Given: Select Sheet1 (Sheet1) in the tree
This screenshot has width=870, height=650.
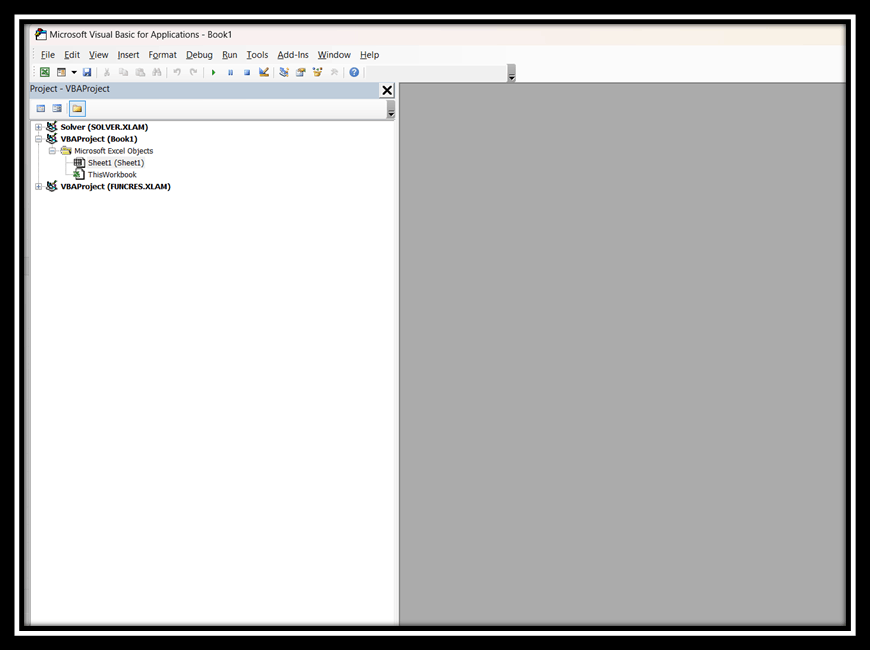Looking at the screenshot, I should (116, 163).
